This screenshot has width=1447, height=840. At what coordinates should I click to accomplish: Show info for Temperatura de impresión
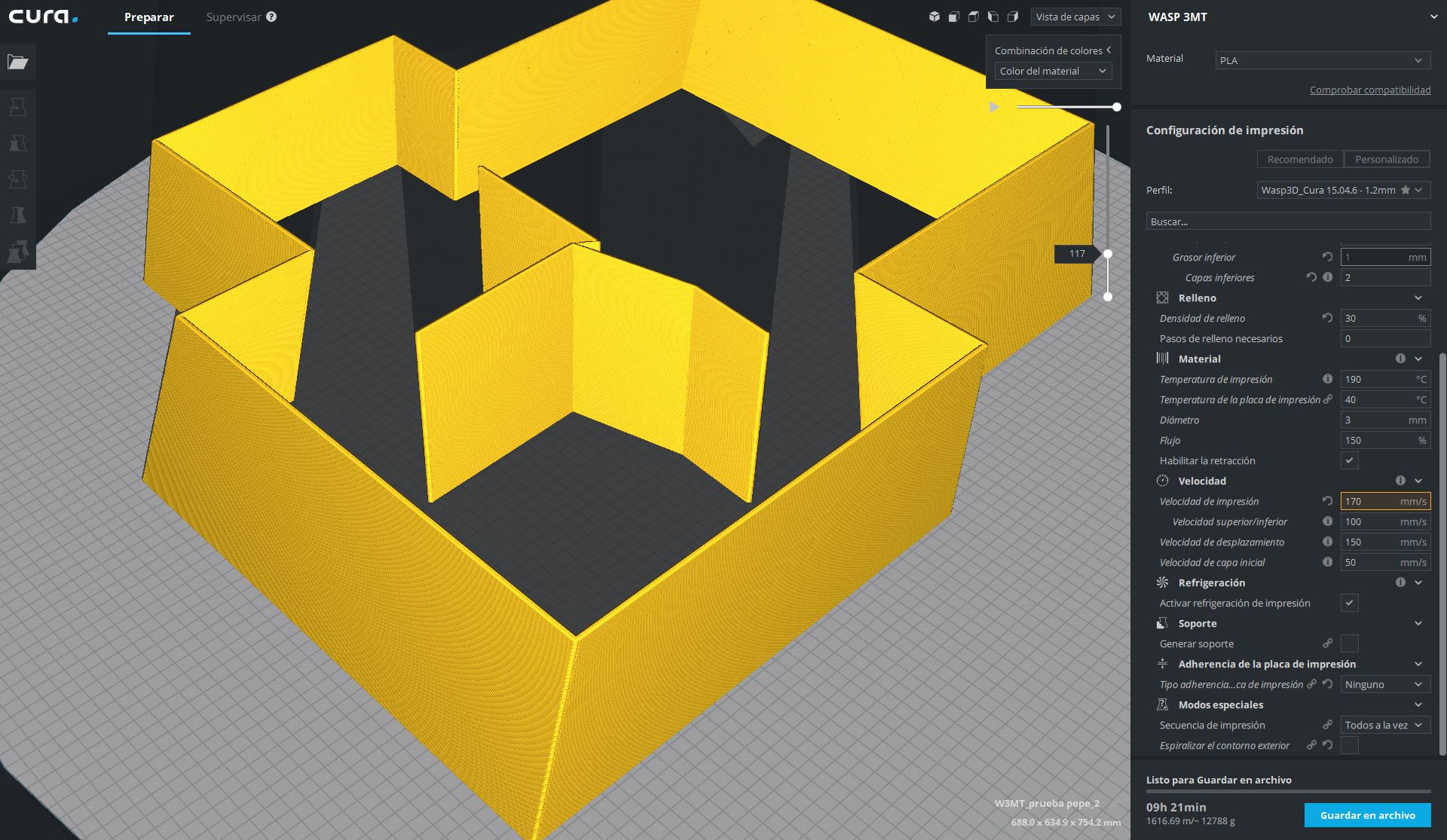click(x=1327, y=379)
